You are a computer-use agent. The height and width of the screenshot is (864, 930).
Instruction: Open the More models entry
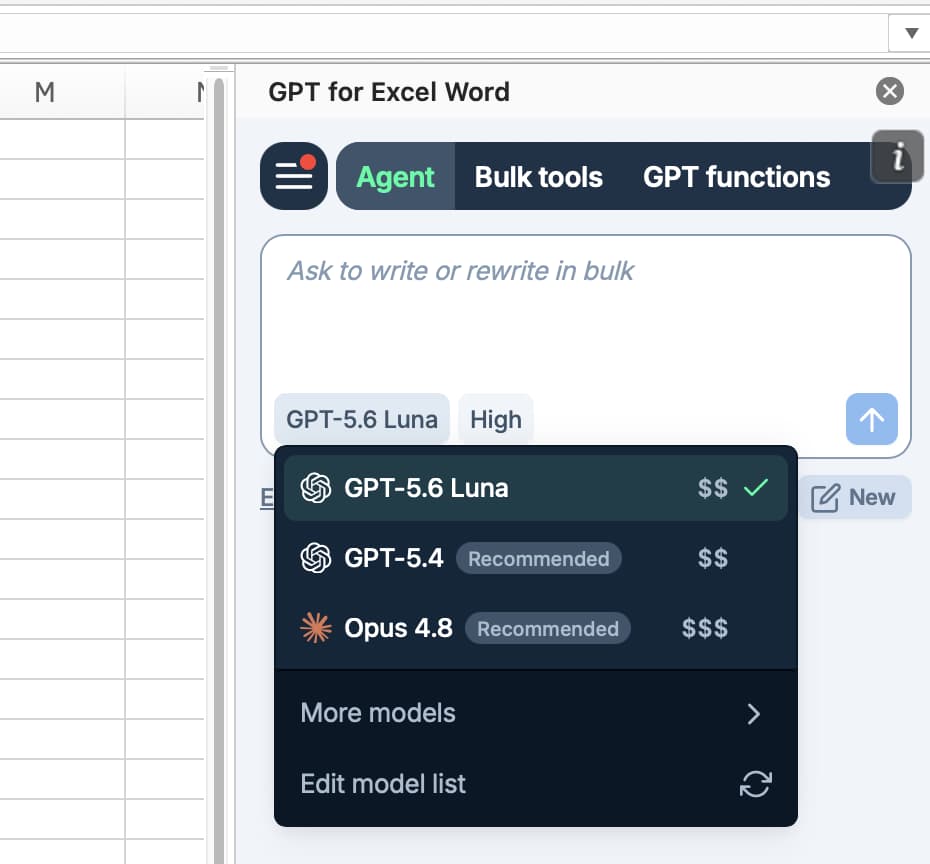pos(536,713)
